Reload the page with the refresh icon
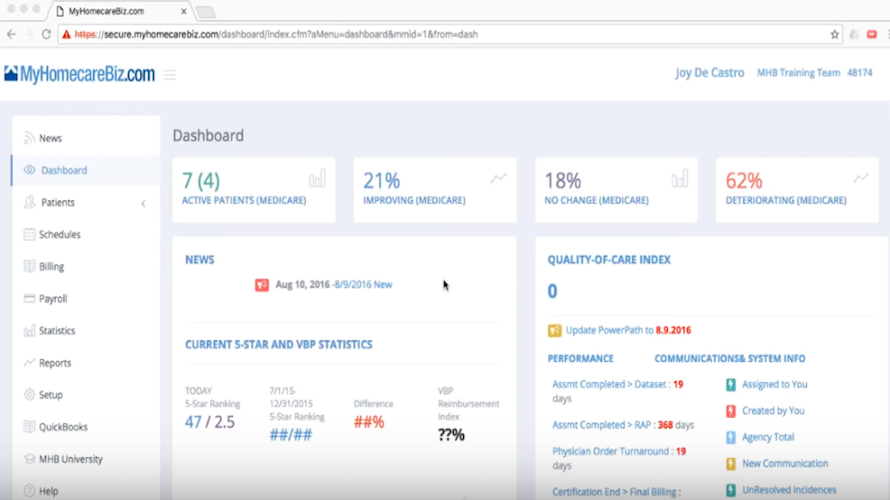This screenshot has height=500, width=890. 47,35
